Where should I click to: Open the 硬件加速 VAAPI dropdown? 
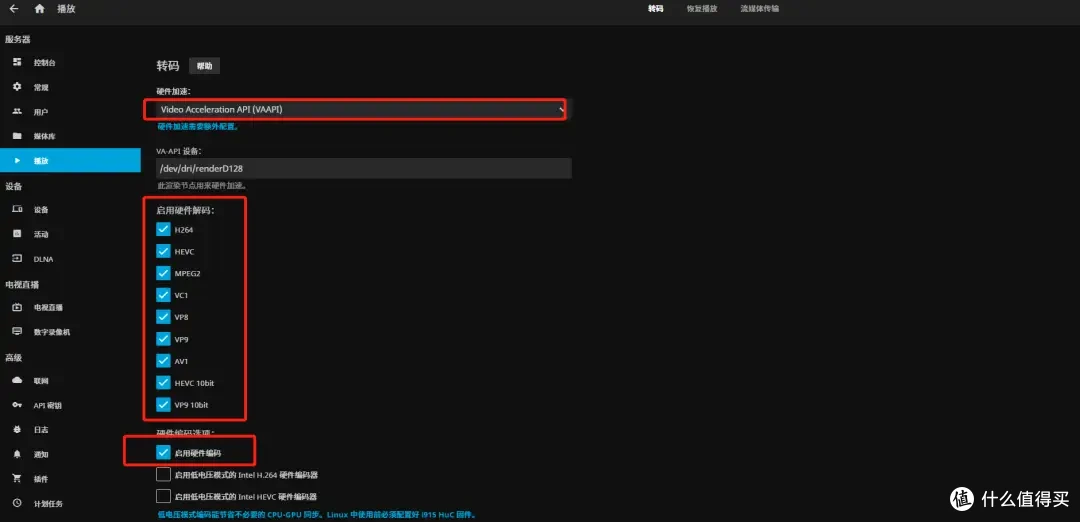click(364, 109)
